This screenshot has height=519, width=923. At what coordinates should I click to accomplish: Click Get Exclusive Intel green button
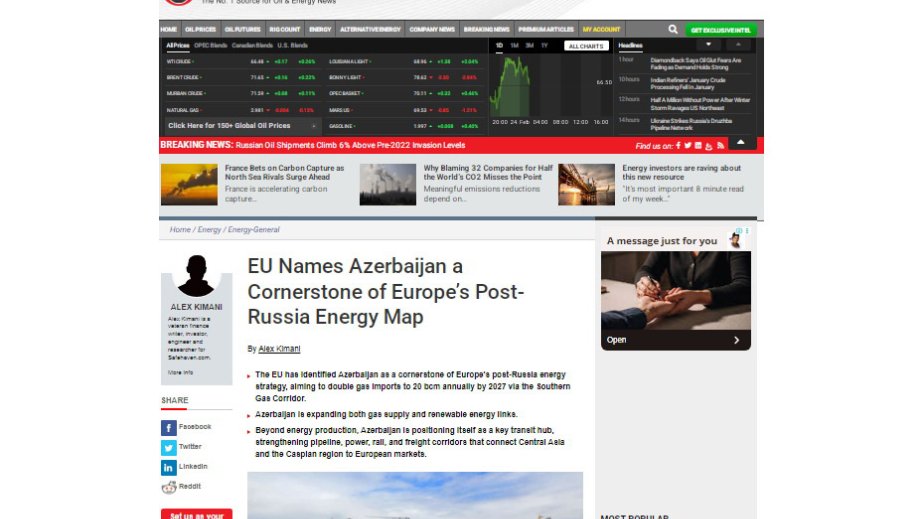pos(721,30)
